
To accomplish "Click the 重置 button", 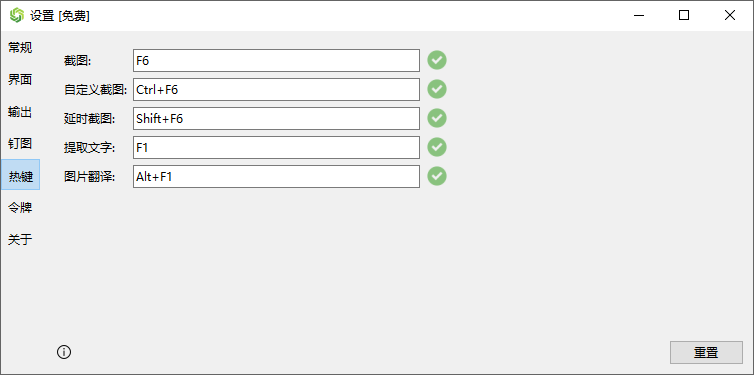I will (706, 352).
